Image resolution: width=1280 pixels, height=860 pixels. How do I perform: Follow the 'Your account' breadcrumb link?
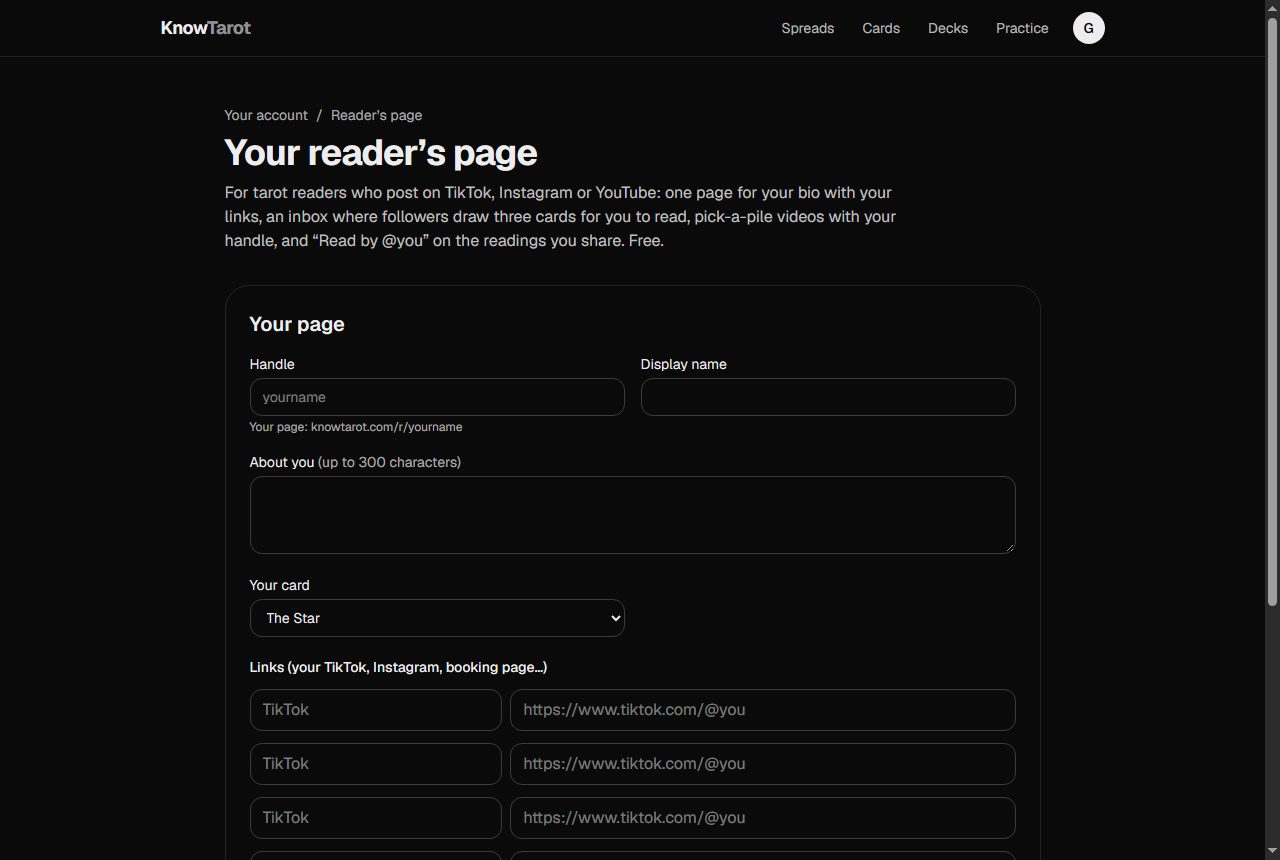[x=266, y=115]
